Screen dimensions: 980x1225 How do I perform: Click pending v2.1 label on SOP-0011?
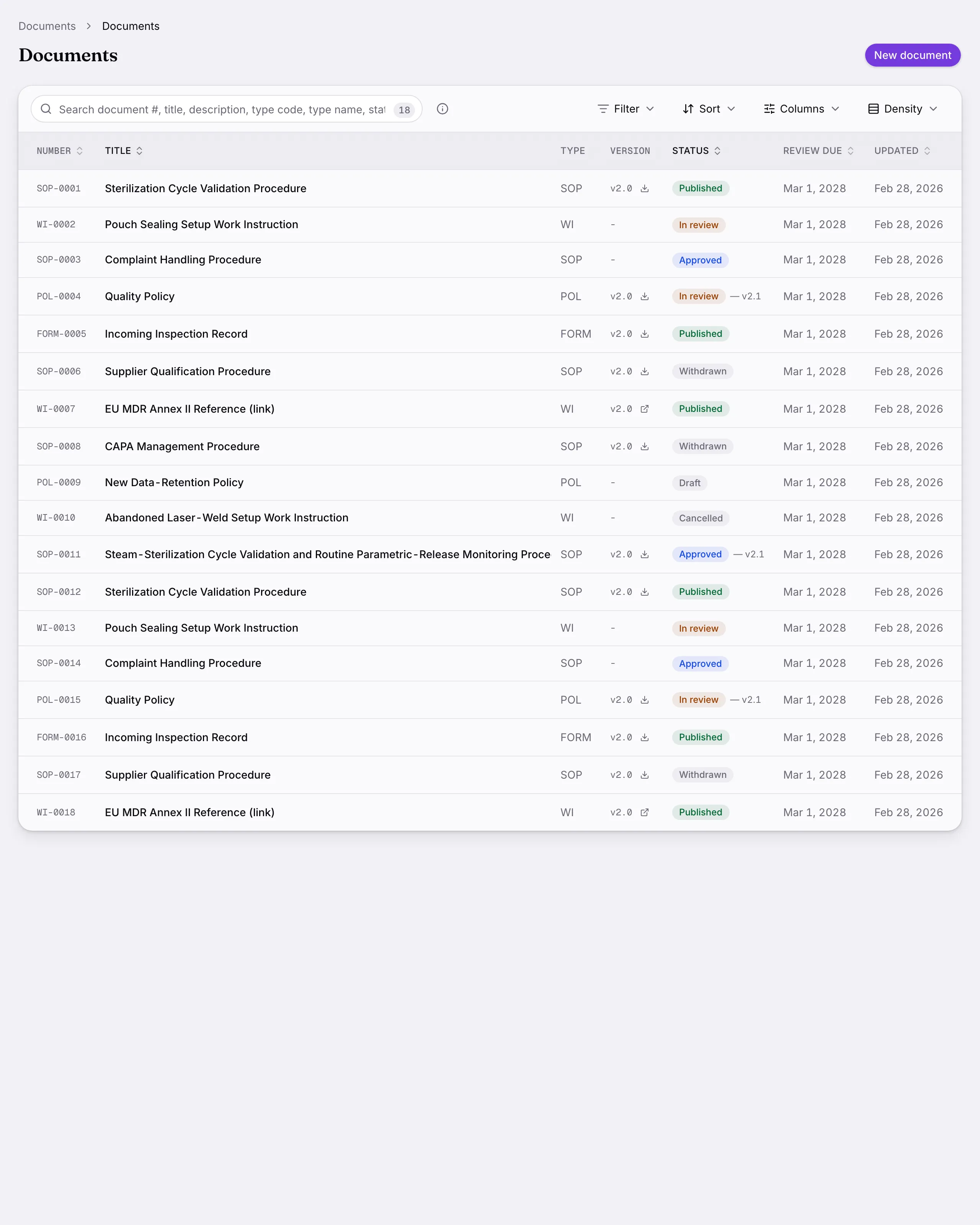[749, 555]
